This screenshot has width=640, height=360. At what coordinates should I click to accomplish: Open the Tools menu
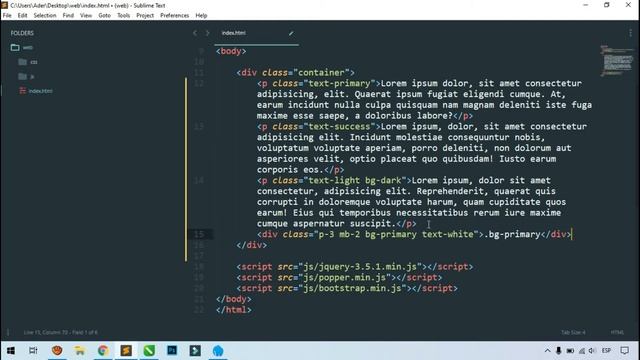point(123,16)
